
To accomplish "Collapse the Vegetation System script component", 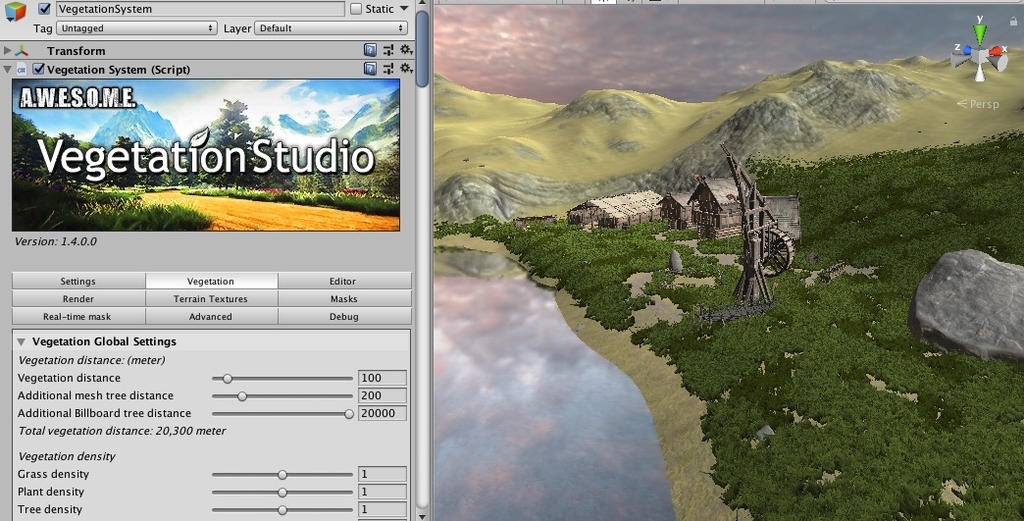I will [7, 69].
